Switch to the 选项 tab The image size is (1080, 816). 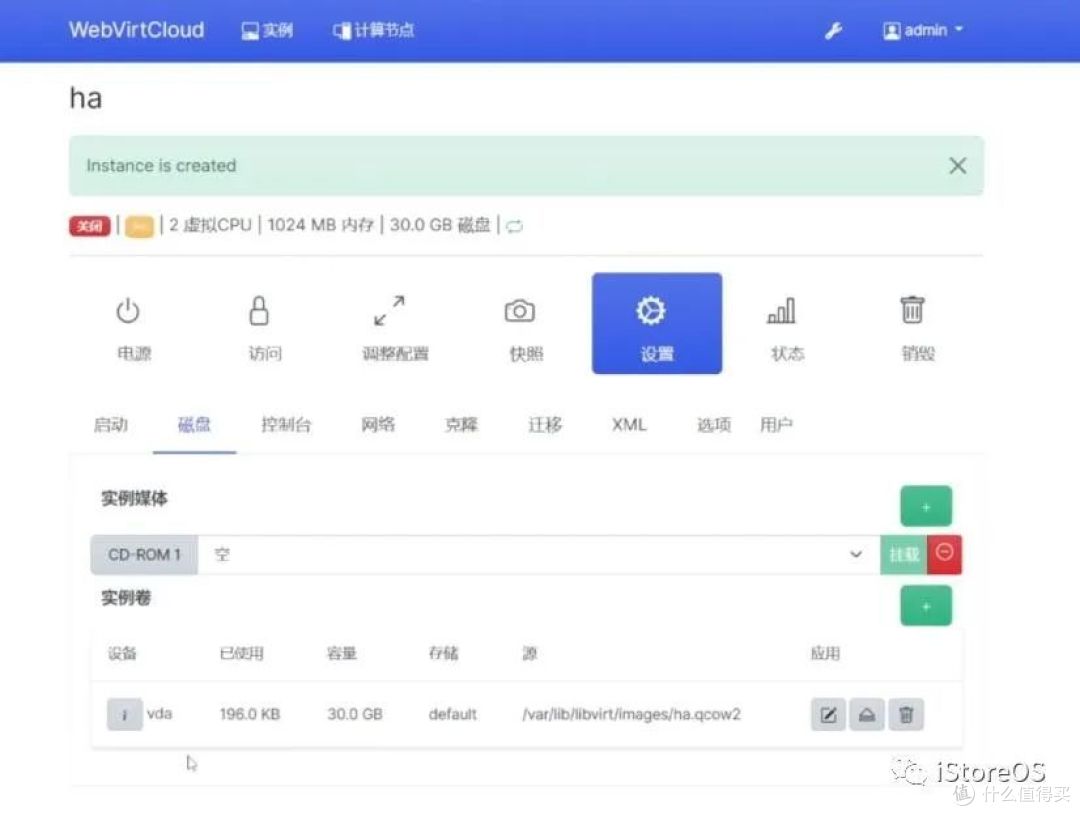714,425
